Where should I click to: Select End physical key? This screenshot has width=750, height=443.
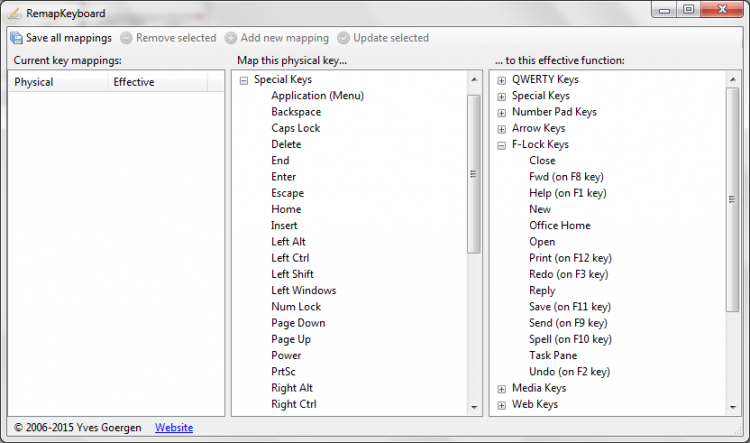[x=280, y=161]
